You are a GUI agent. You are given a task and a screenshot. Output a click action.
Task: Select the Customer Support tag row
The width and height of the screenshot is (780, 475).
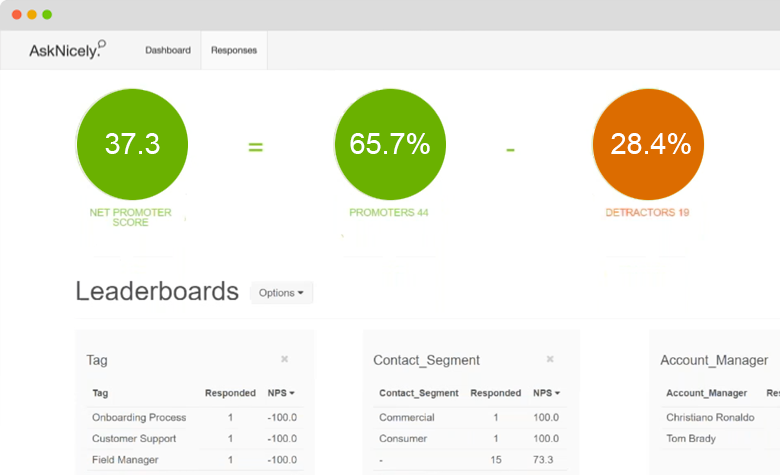[133, 438]
